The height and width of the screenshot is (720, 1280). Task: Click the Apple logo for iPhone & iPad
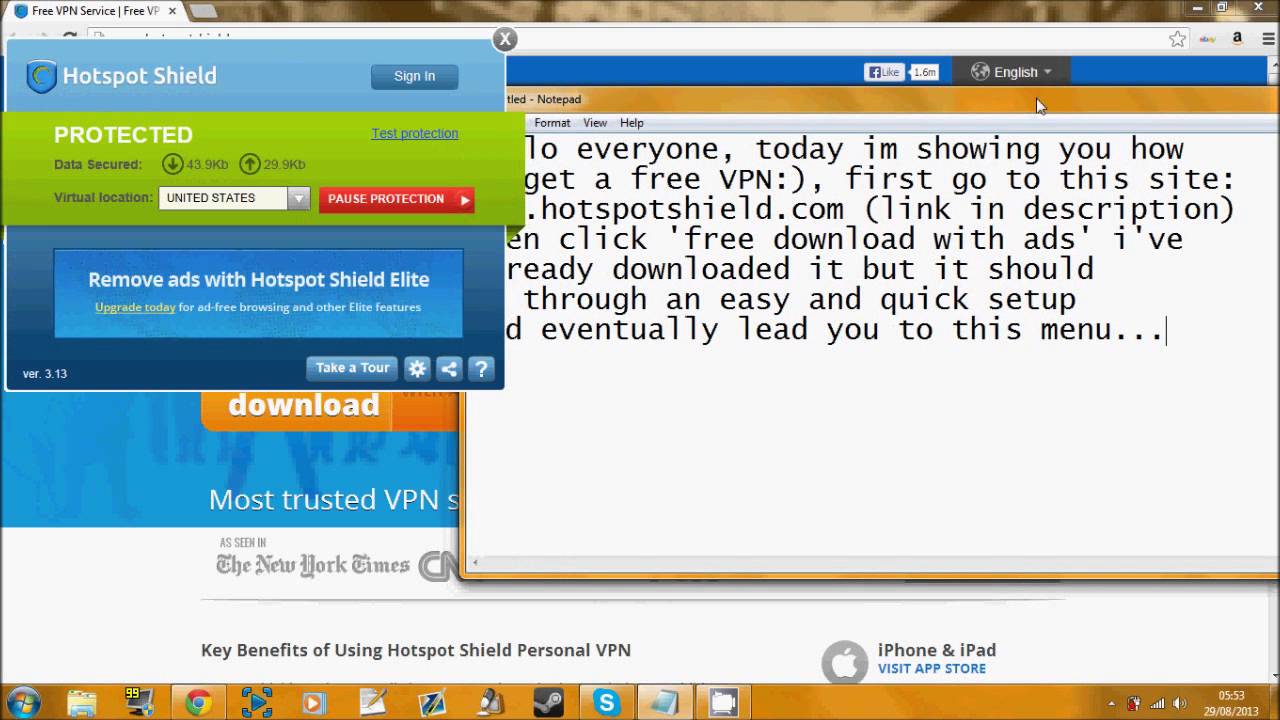845,662
